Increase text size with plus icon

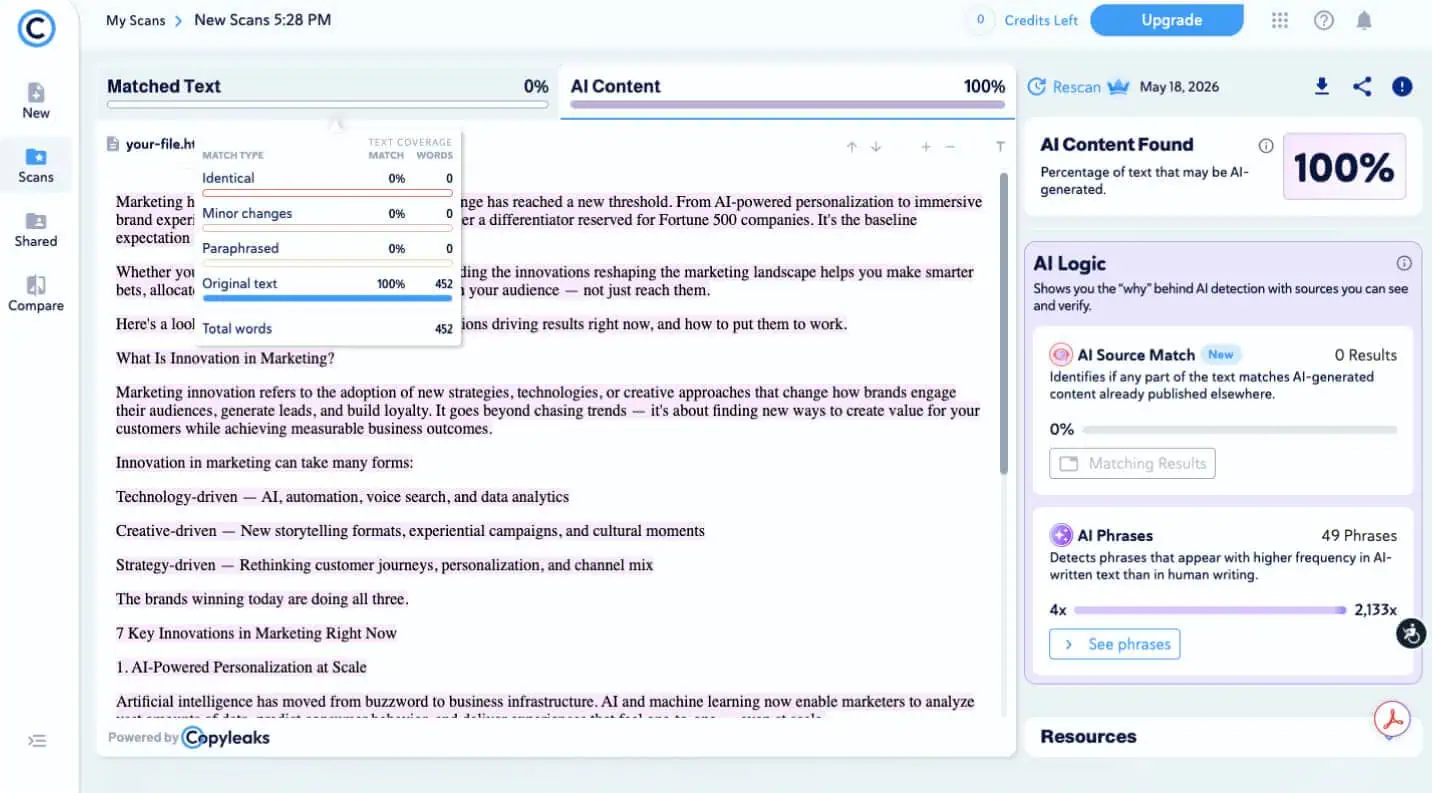(926, 147)
